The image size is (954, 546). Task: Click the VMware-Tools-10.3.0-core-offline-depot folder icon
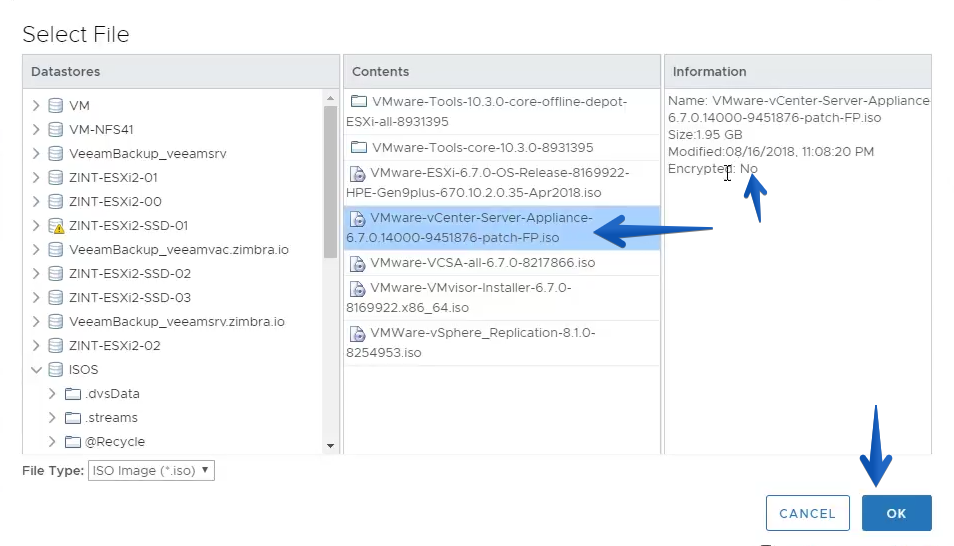point(359,102)
